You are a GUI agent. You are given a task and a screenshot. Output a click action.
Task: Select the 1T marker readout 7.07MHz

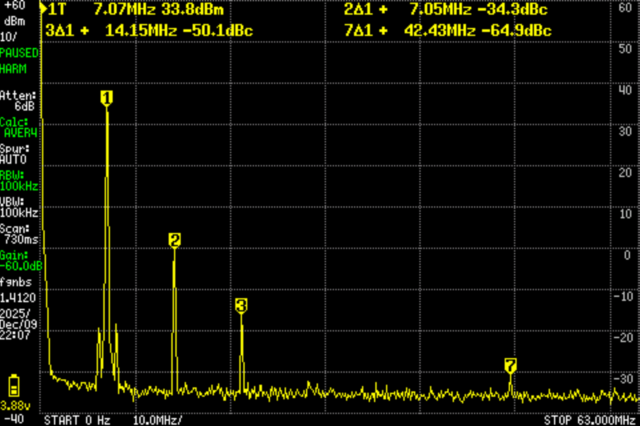click(x=130, y=10)
